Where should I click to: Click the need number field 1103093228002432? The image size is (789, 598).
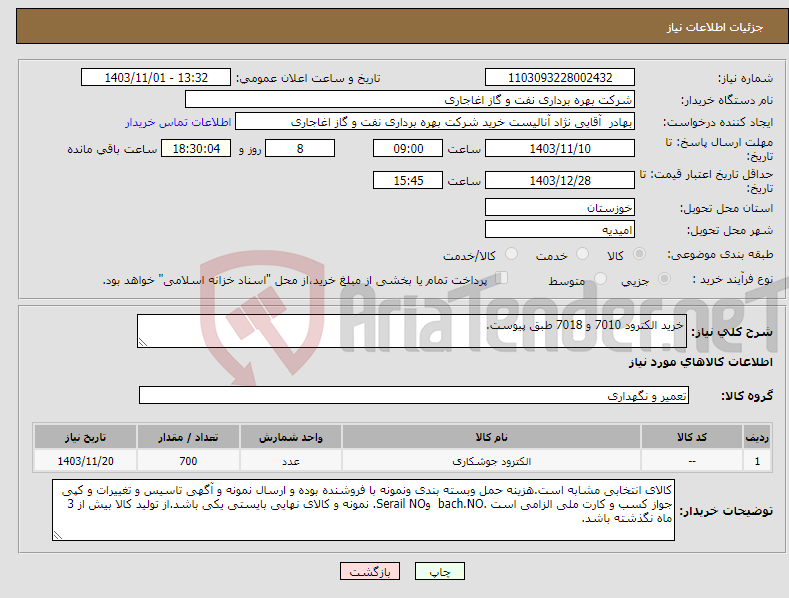coord(560,78)
